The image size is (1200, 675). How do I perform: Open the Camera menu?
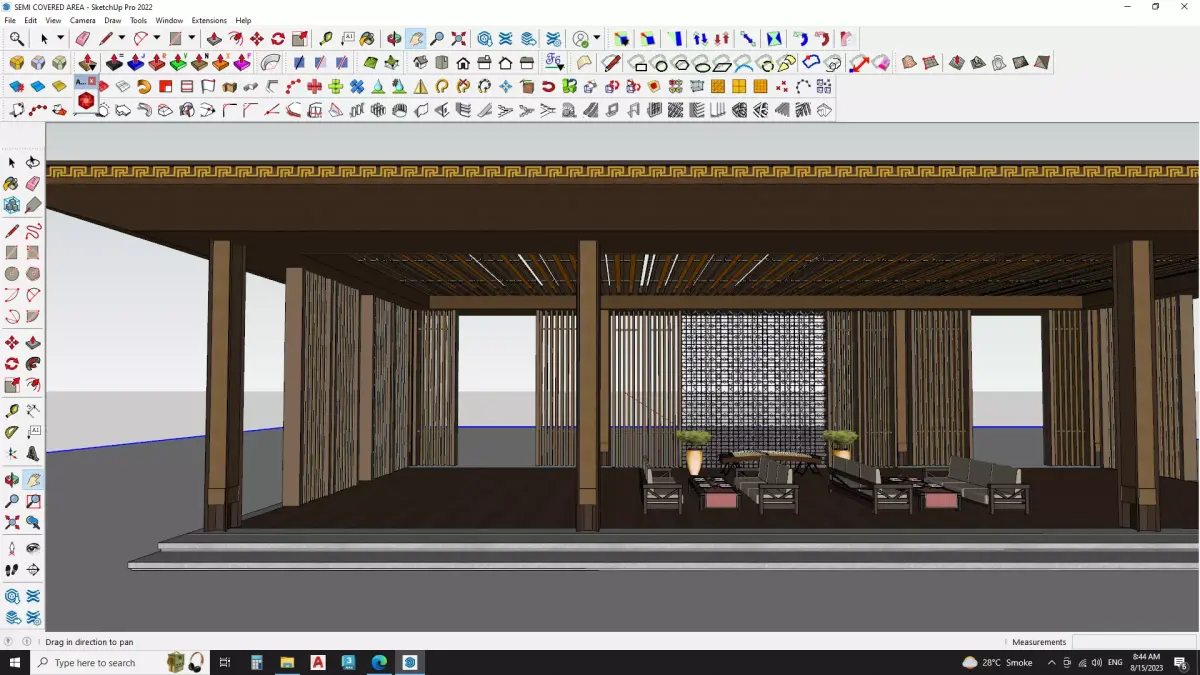(x=83, y=20)
